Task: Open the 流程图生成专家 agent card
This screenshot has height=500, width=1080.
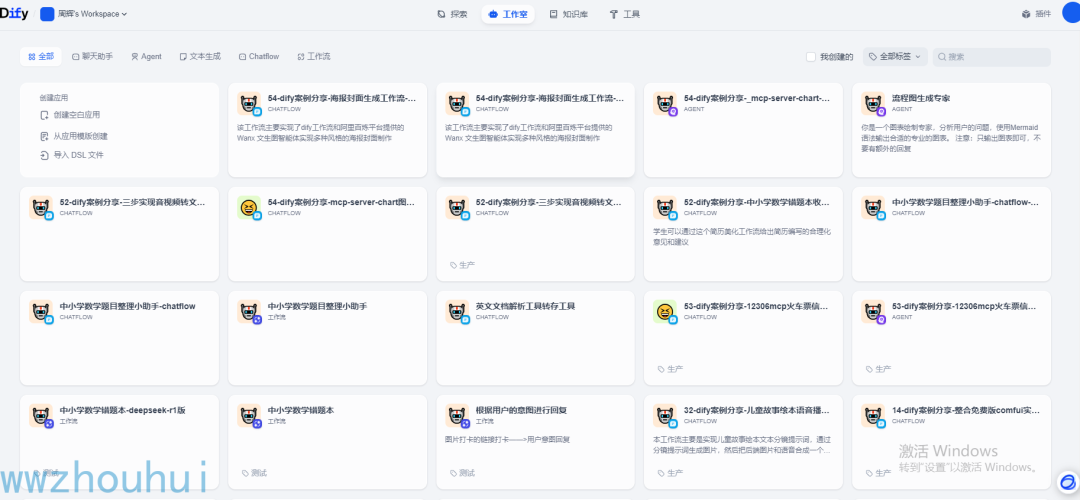Action: (951, 130)
